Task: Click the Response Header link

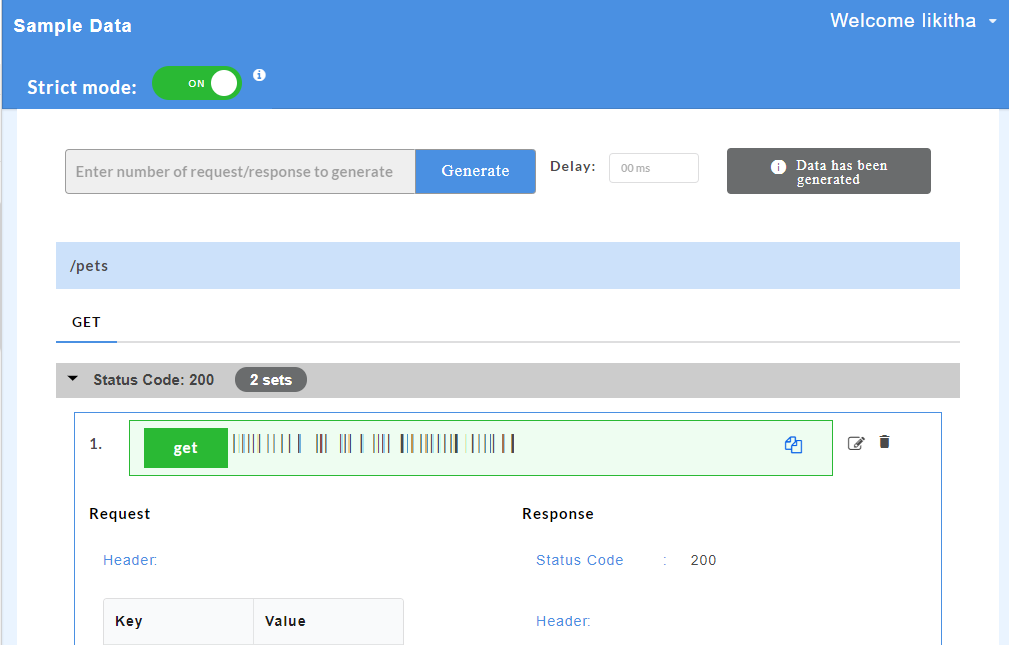Action: point(562,621)
